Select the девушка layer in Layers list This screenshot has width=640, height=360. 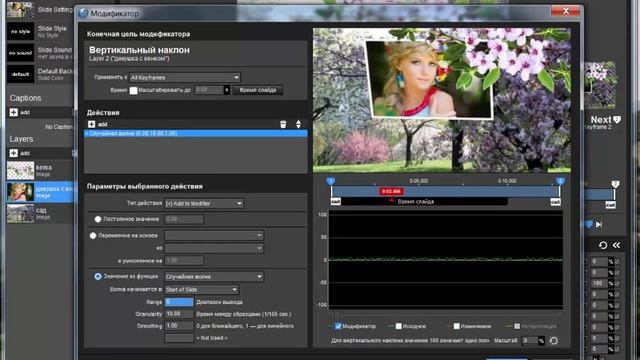40,192
